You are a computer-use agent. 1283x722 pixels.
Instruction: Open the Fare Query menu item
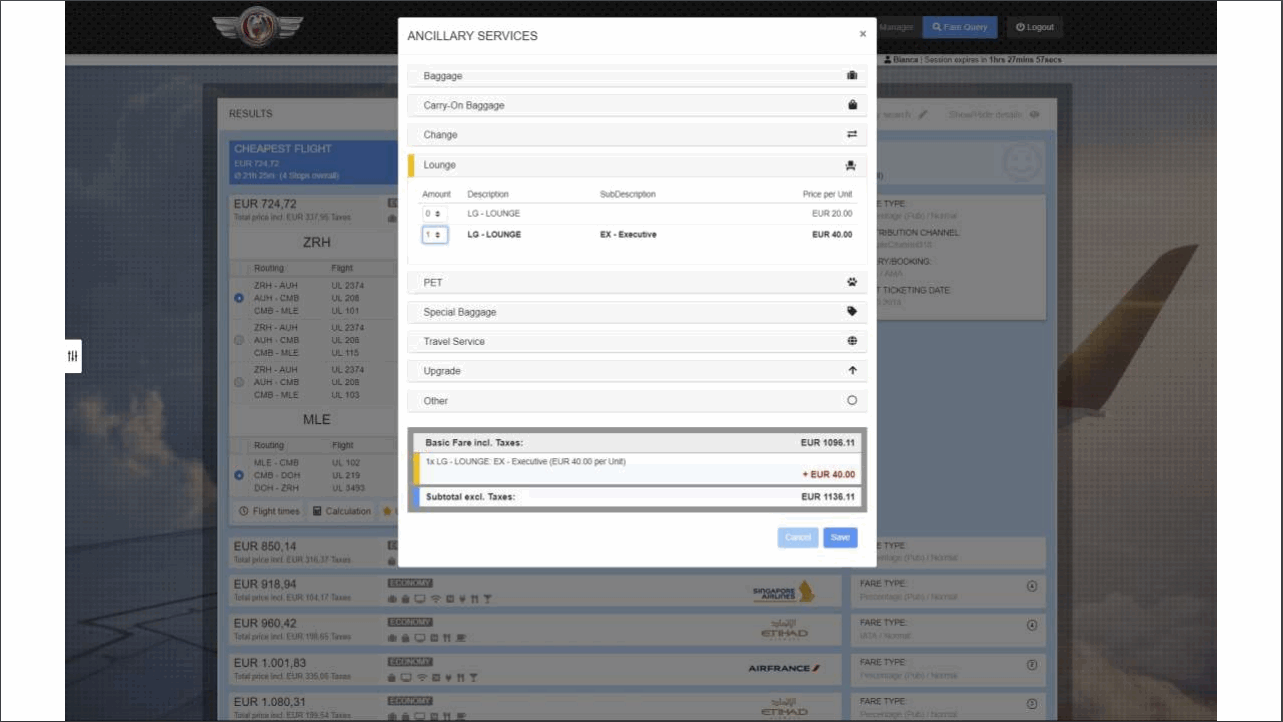click(x=959, y=27)
